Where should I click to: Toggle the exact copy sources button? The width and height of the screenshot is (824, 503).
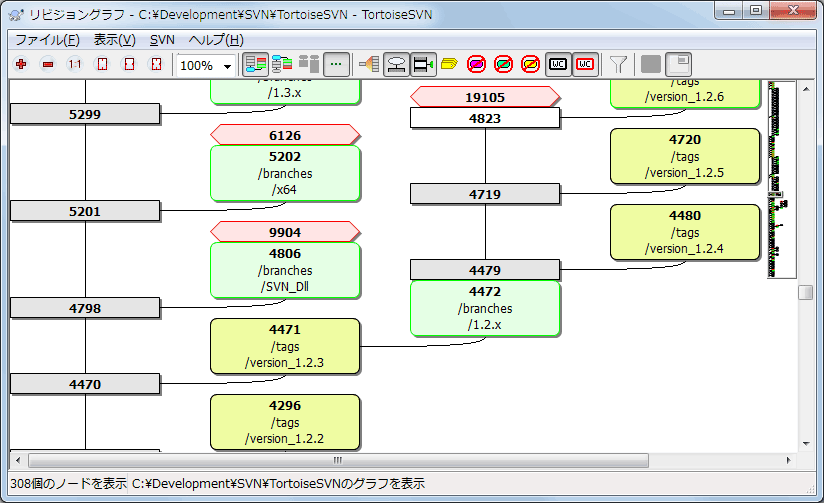coord(423,65)
